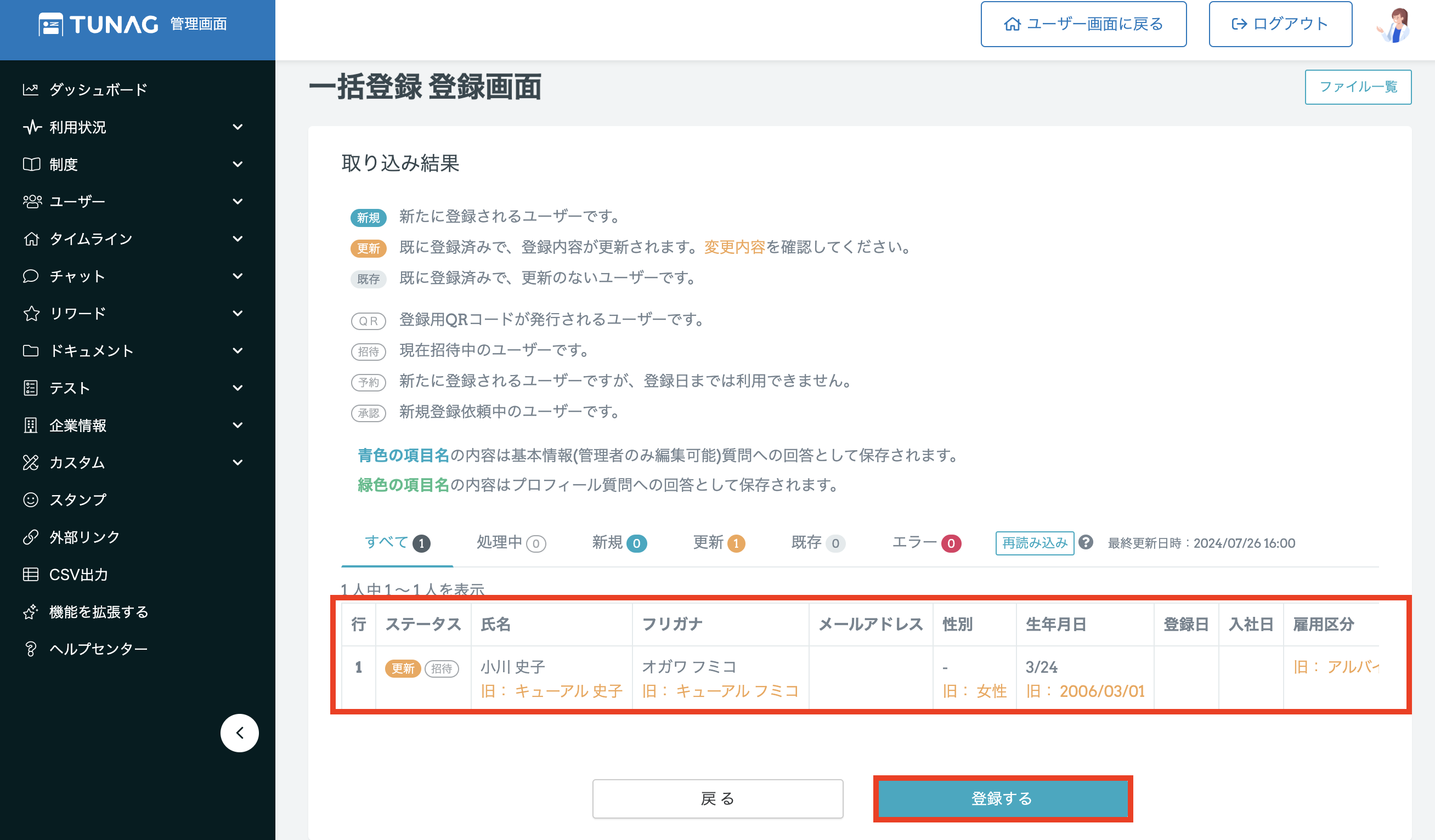Click the タイムライン home icon

coord(31,239)
